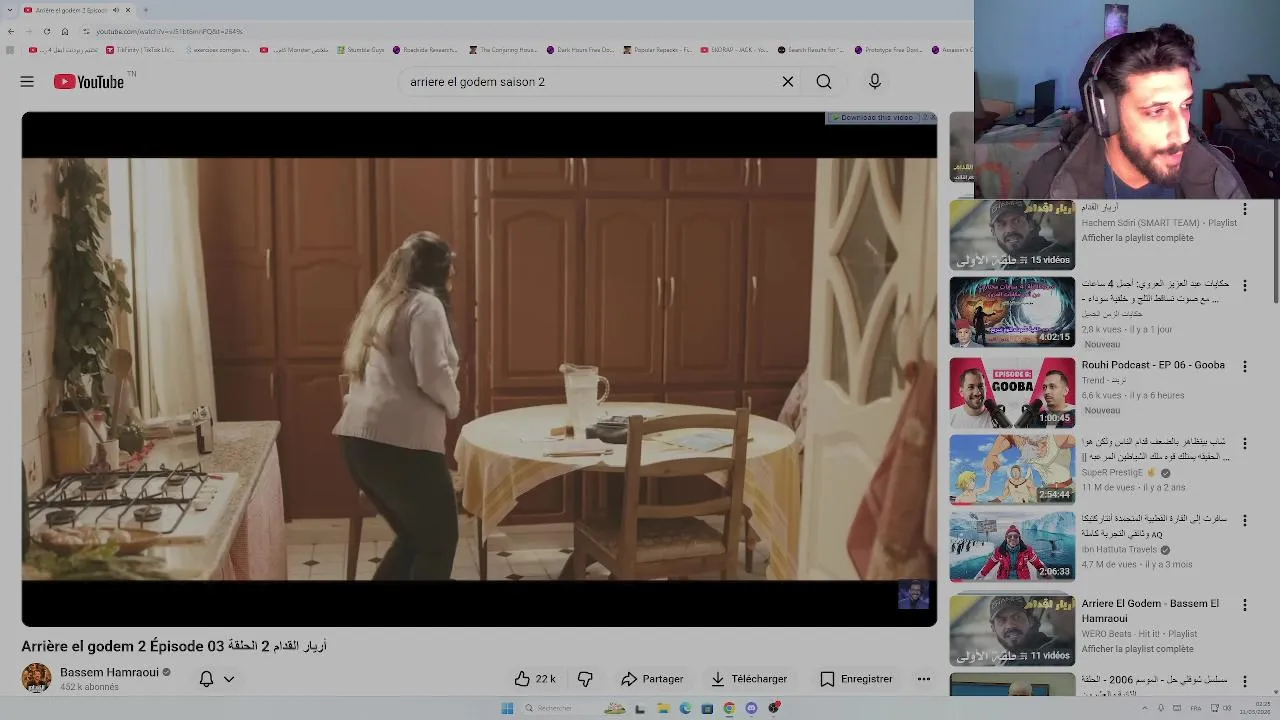Open the TikFinity TikTok Live bookmark

point(140,50)
